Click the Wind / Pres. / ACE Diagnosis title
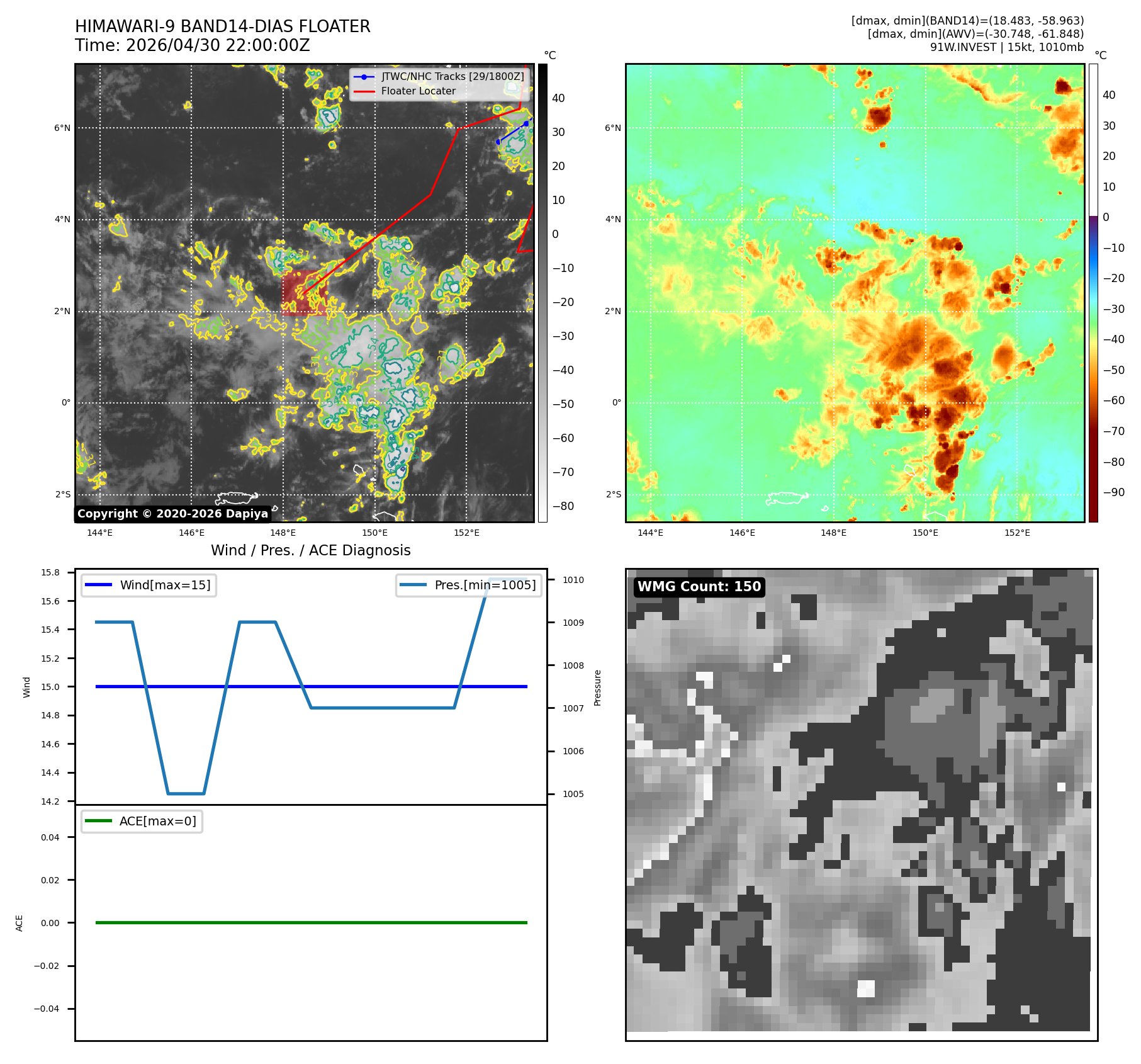The width and height of the screenshot is (1141, 1064). pos(311,550)
